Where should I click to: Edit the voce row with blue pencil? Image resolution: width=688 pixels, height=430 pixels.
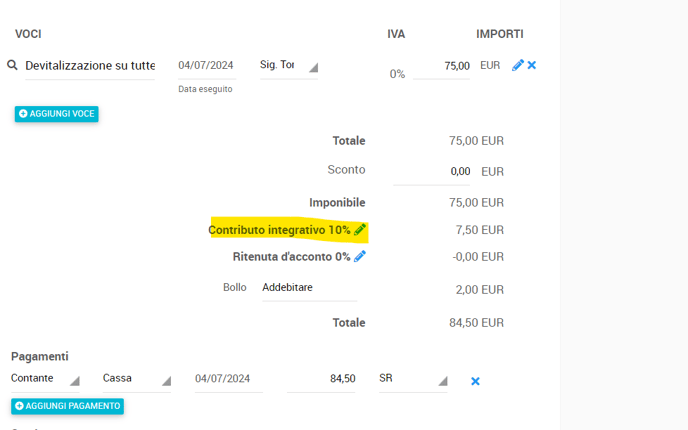(517, 65)
